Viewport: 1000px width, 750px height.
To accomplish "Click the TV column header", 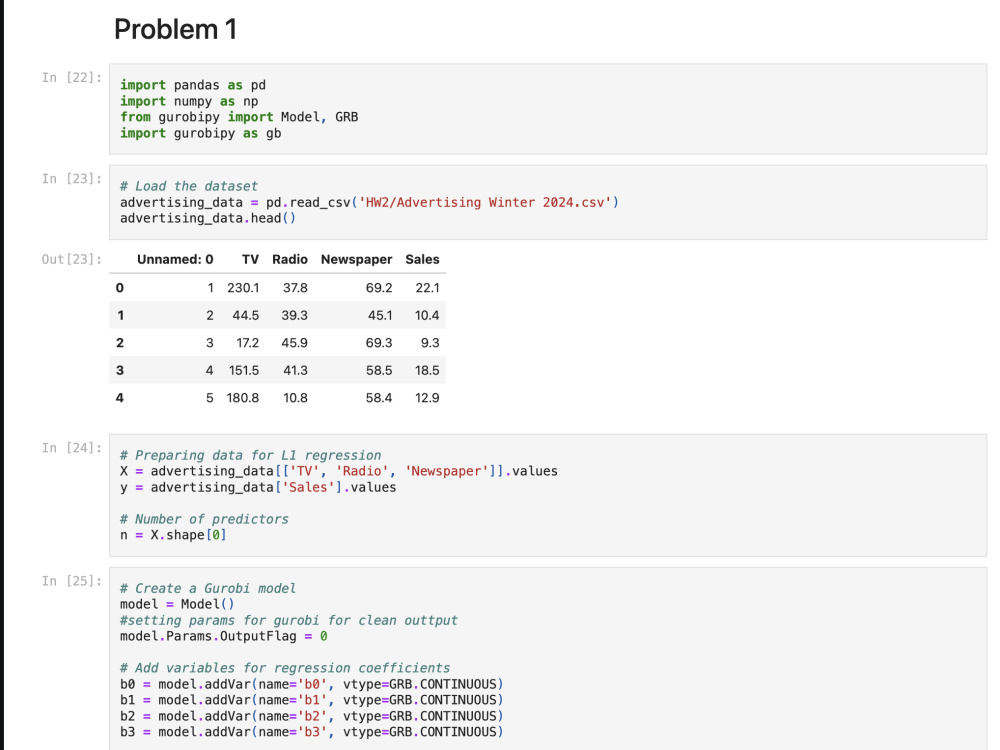I will (x=250, y=259).
